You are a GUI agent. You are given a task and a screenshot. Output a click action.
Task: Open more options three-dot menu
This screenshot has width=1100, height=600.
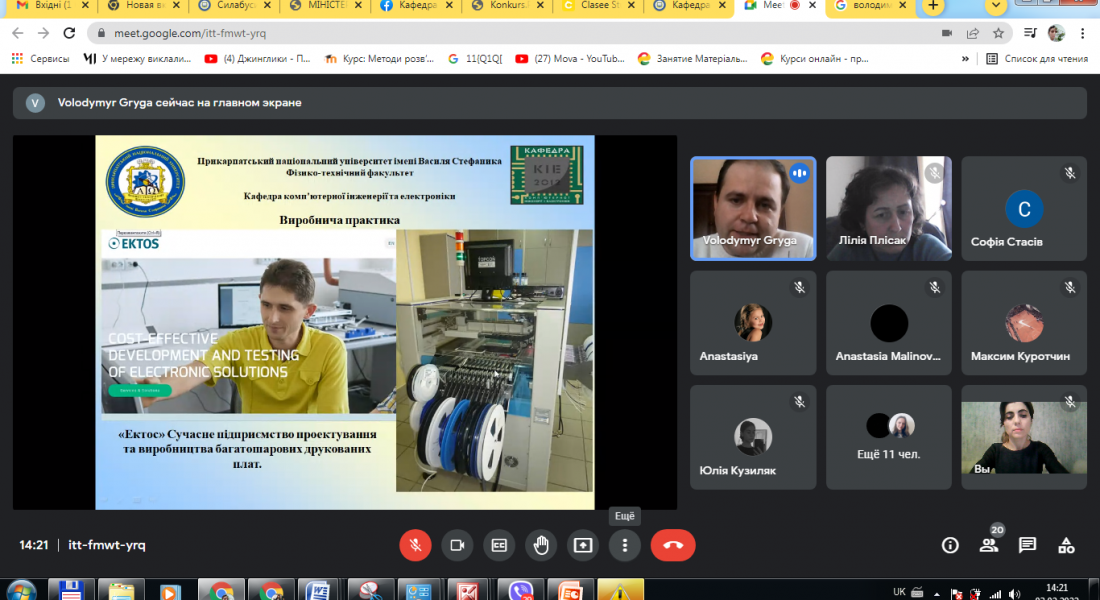pyautogui.click(x=625, y=545)
